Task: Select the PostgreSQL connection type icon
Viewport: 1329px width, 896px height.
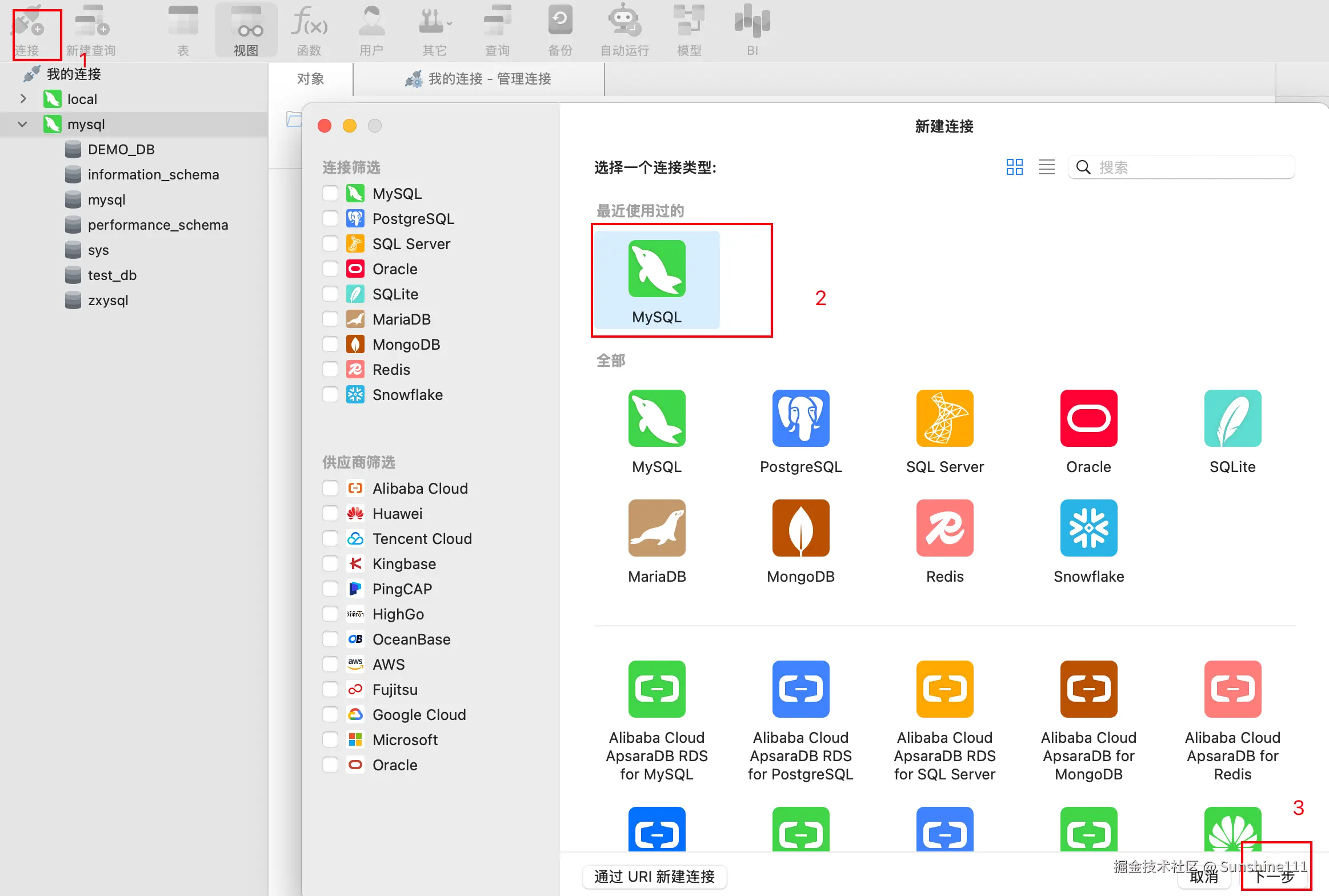Action: click(x=800, y=419)
